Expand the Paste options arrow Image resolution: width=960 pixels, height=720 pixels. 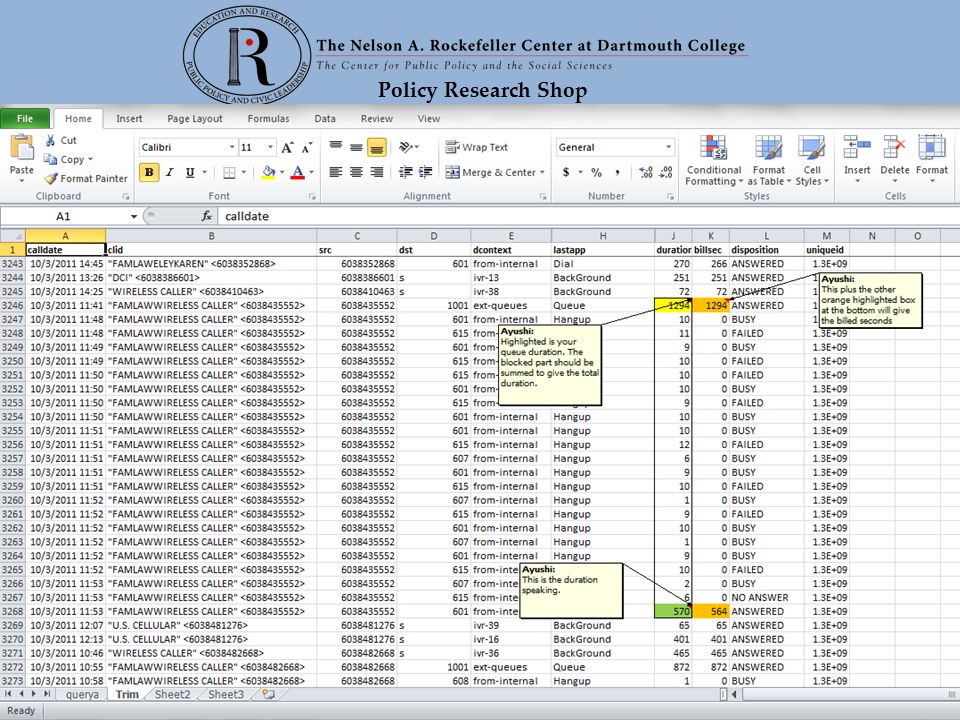coord(22,181)
